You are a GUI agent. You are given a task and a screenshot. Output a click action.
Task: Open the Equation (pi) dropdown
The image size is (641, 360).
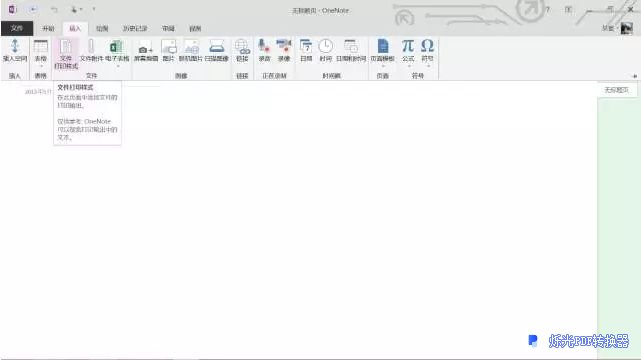tap(408, 66)
